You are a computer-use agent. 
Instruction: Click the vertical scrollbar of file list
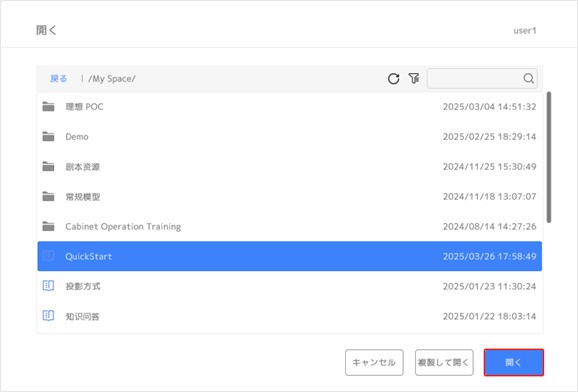(x=549, y=157)
